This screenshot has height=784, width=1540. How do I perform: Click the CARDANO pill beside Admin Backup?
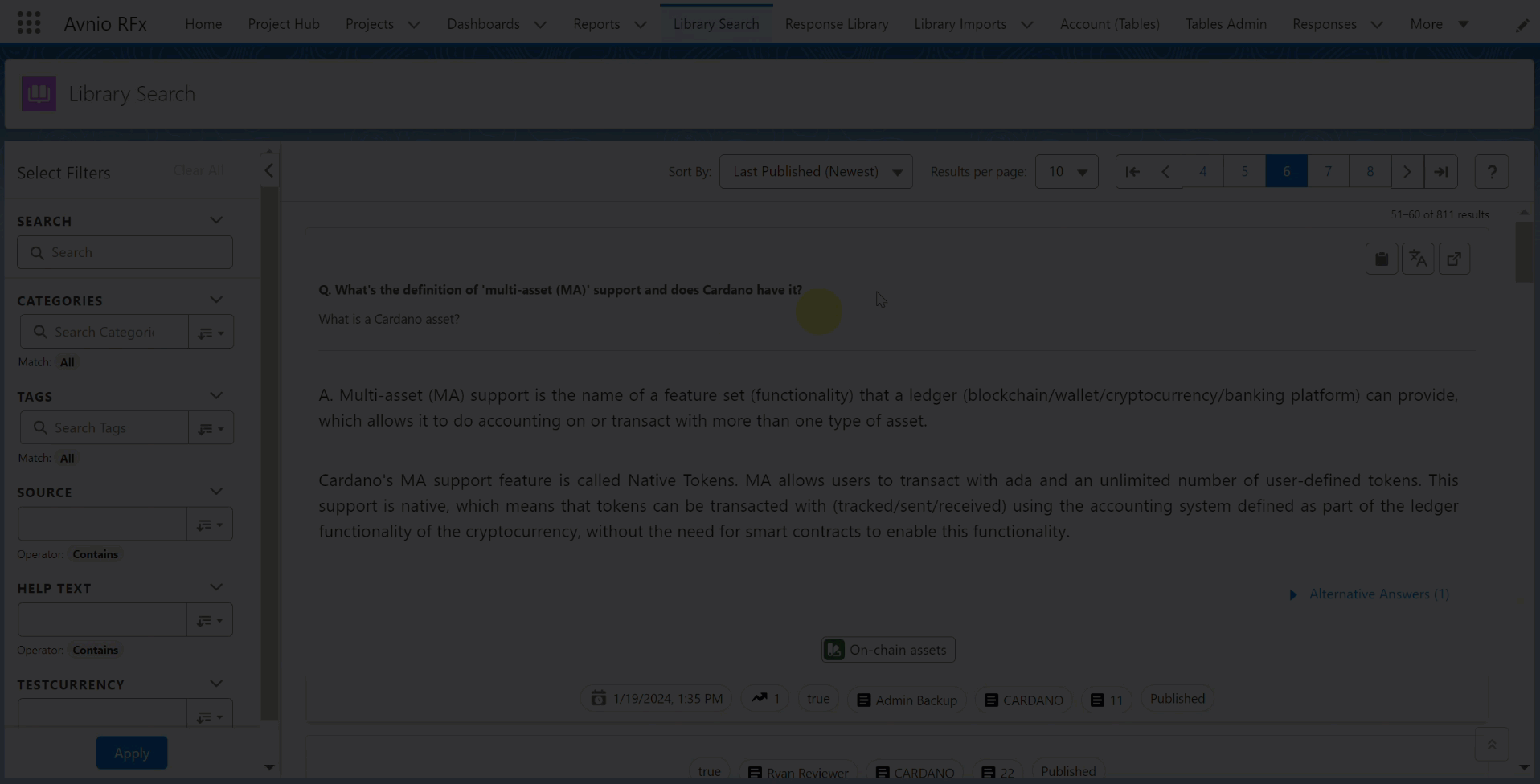pyautogui.click(x=1023, y=700)
